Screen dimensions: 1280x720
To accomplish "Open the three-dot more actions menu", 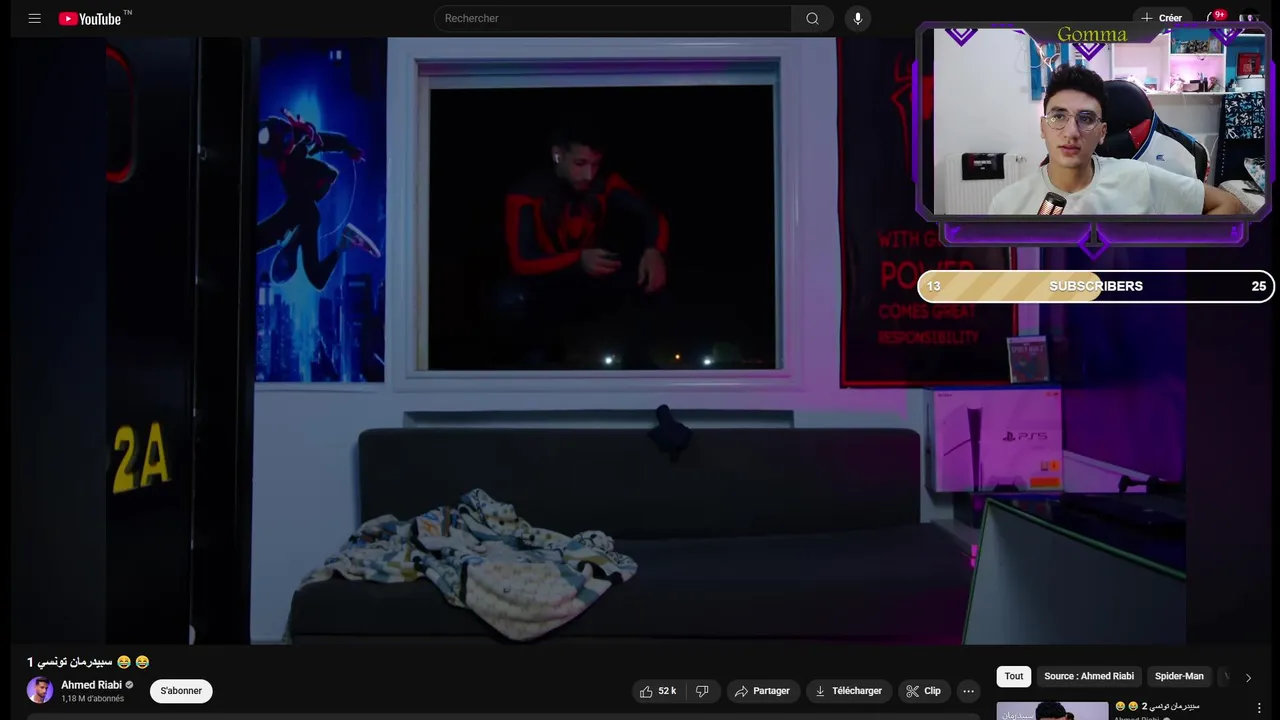I will (x=968, y=691).
